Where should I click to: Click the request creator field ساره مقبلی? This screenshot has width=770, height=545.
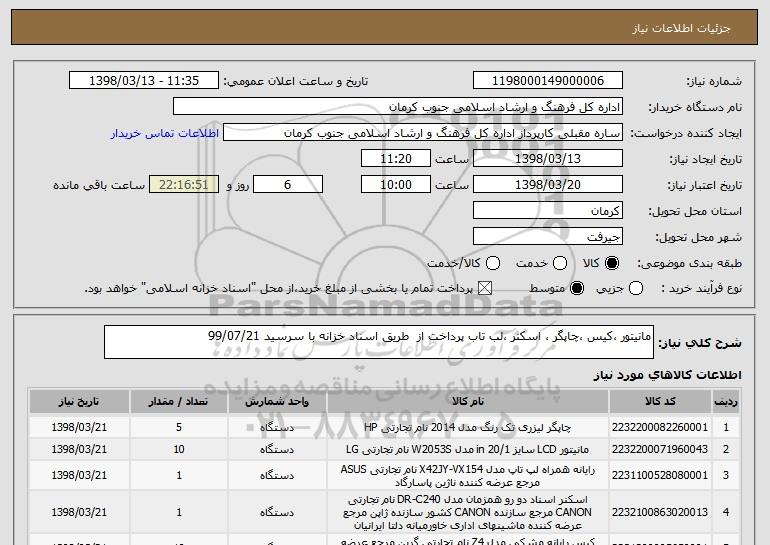coord(423,133)
